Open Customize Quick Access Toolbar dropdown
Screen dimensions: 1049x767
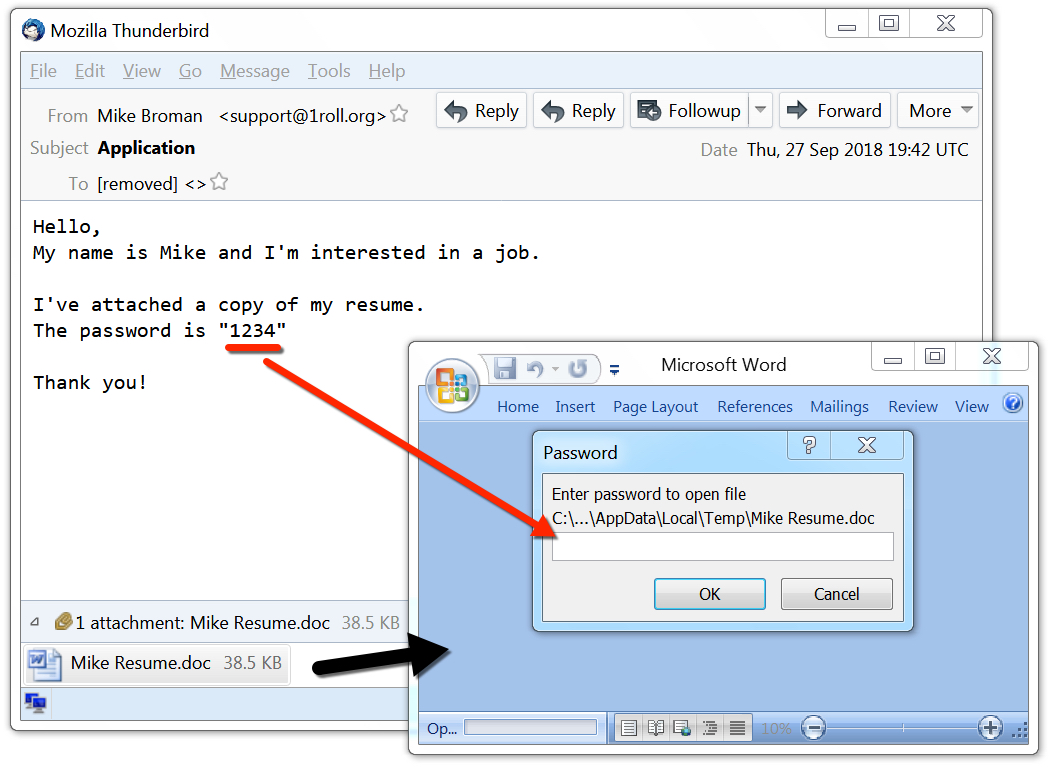point(614,369)
